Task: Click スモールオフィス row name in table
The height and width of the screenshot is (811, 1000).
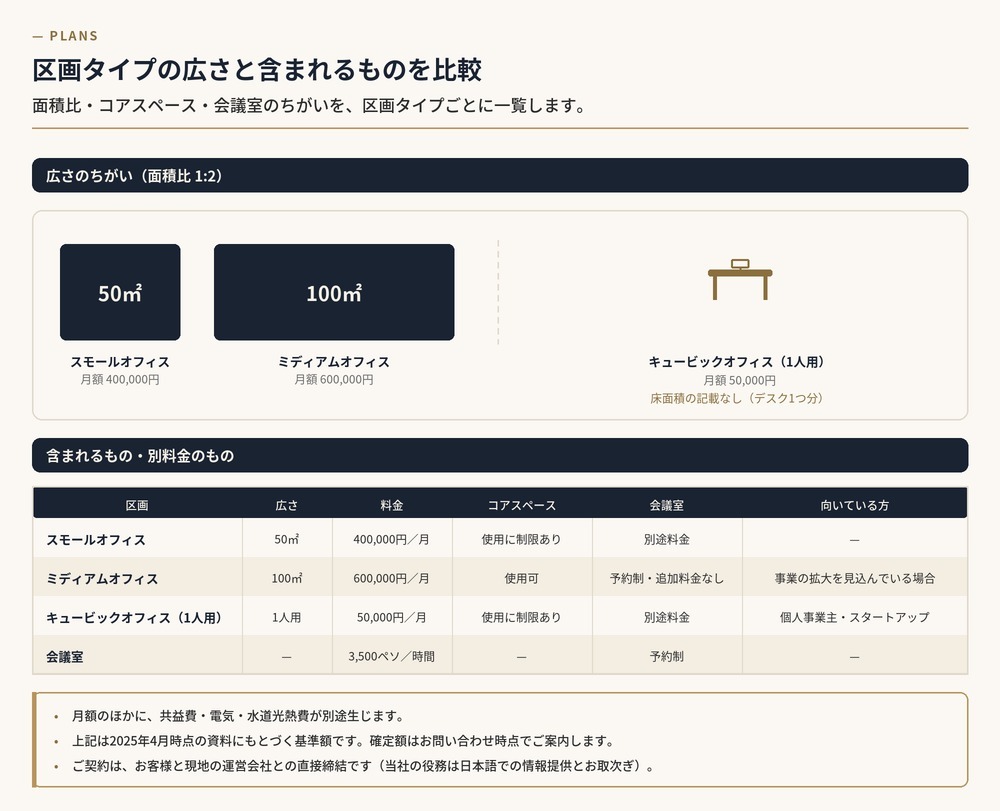Action: 96,539
